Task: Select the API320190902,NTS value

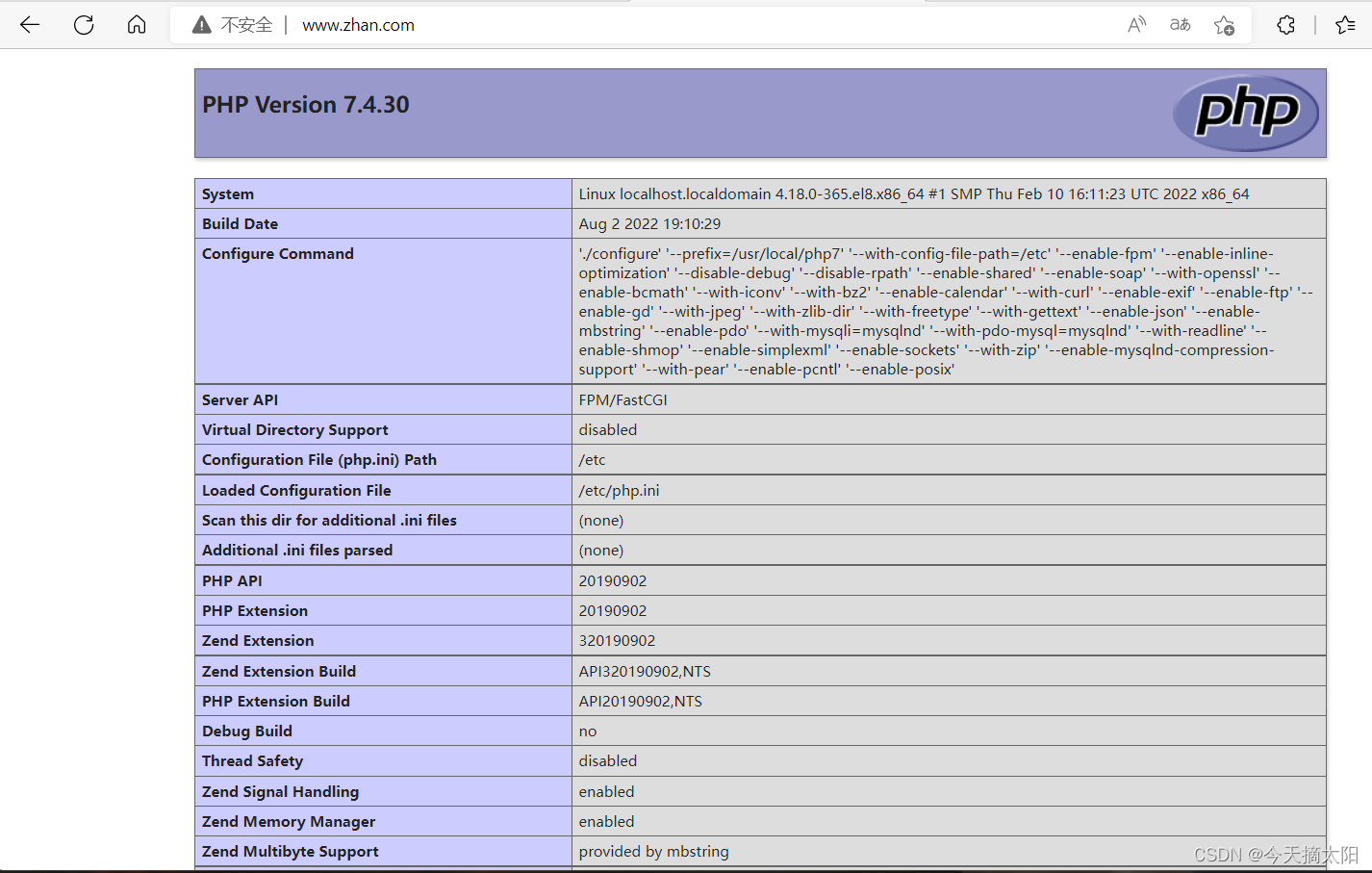Action: 645,671
